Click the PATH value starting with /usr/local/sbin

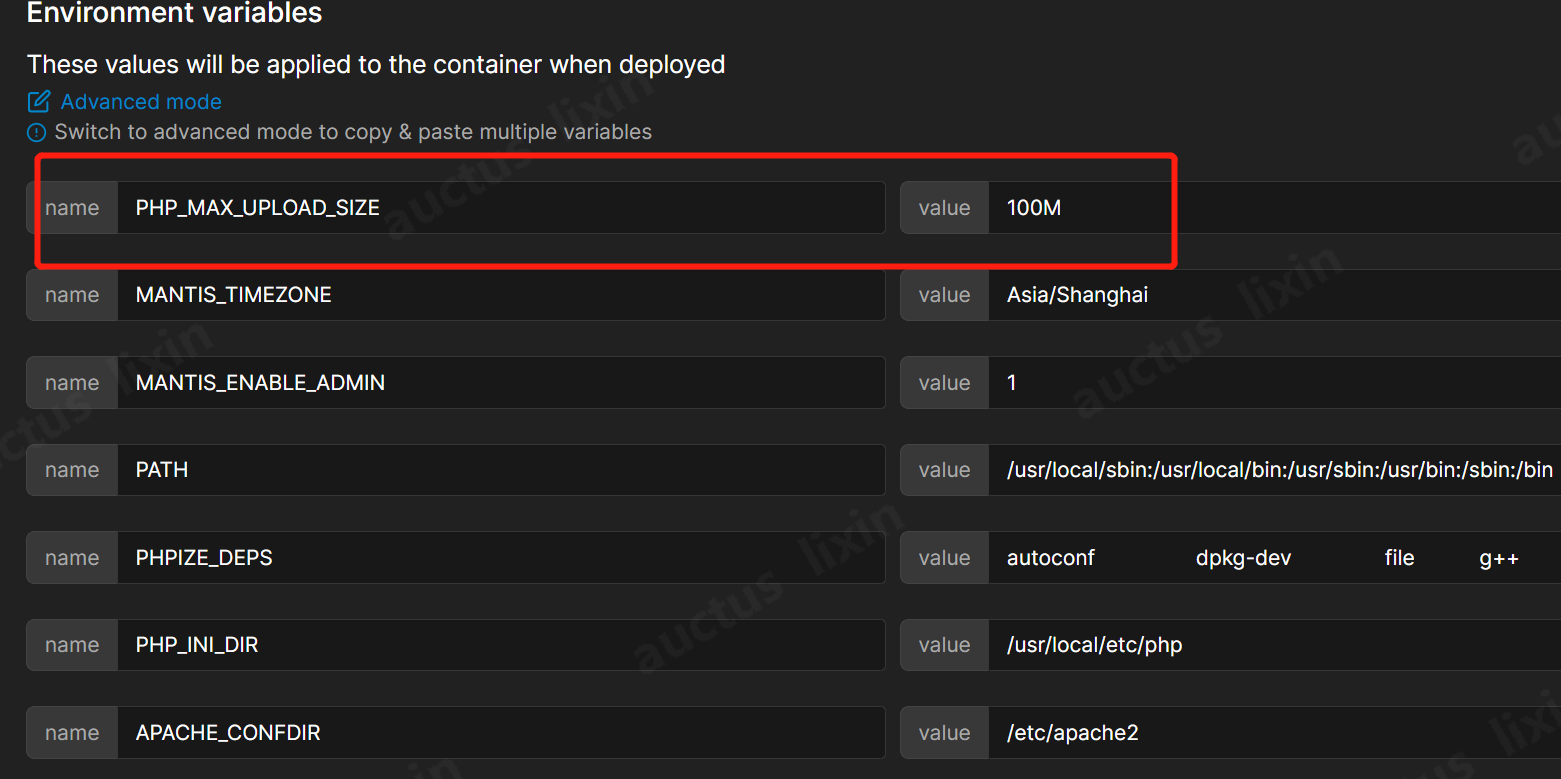[1270, 469]
